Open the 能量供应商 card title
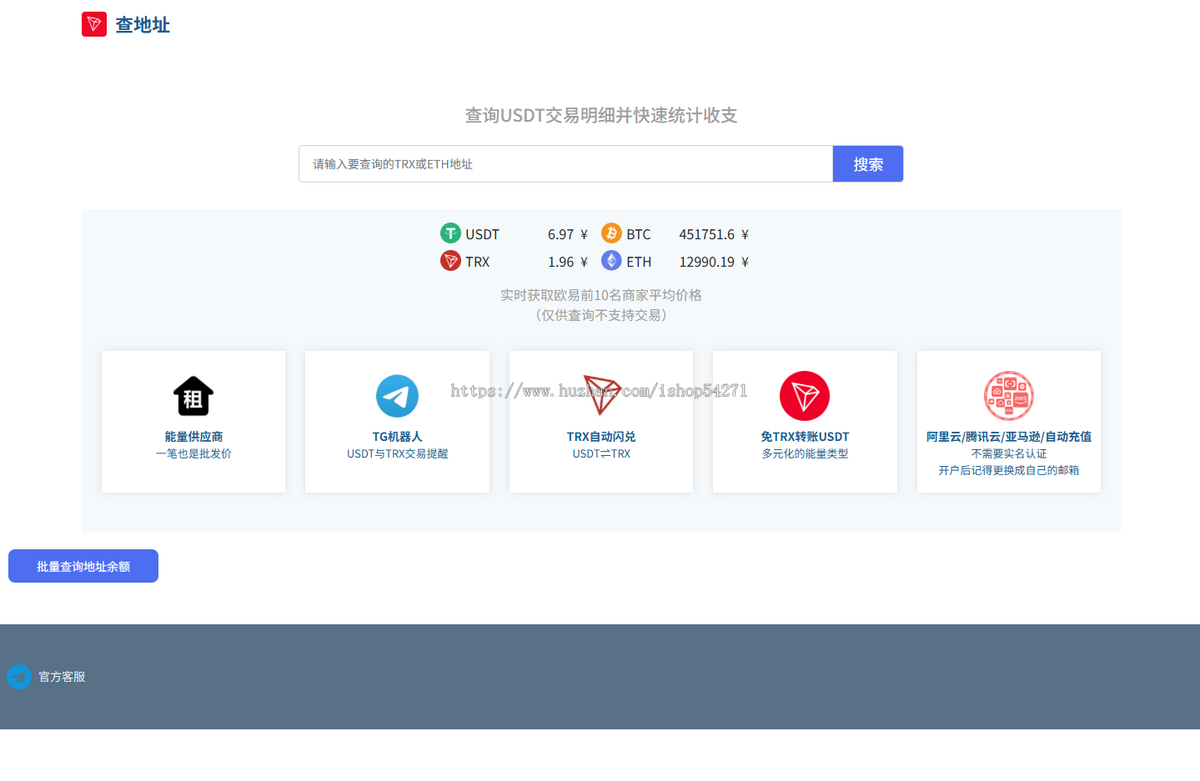The height and width of the screenshot is (781, 1200). pos(193,437)
